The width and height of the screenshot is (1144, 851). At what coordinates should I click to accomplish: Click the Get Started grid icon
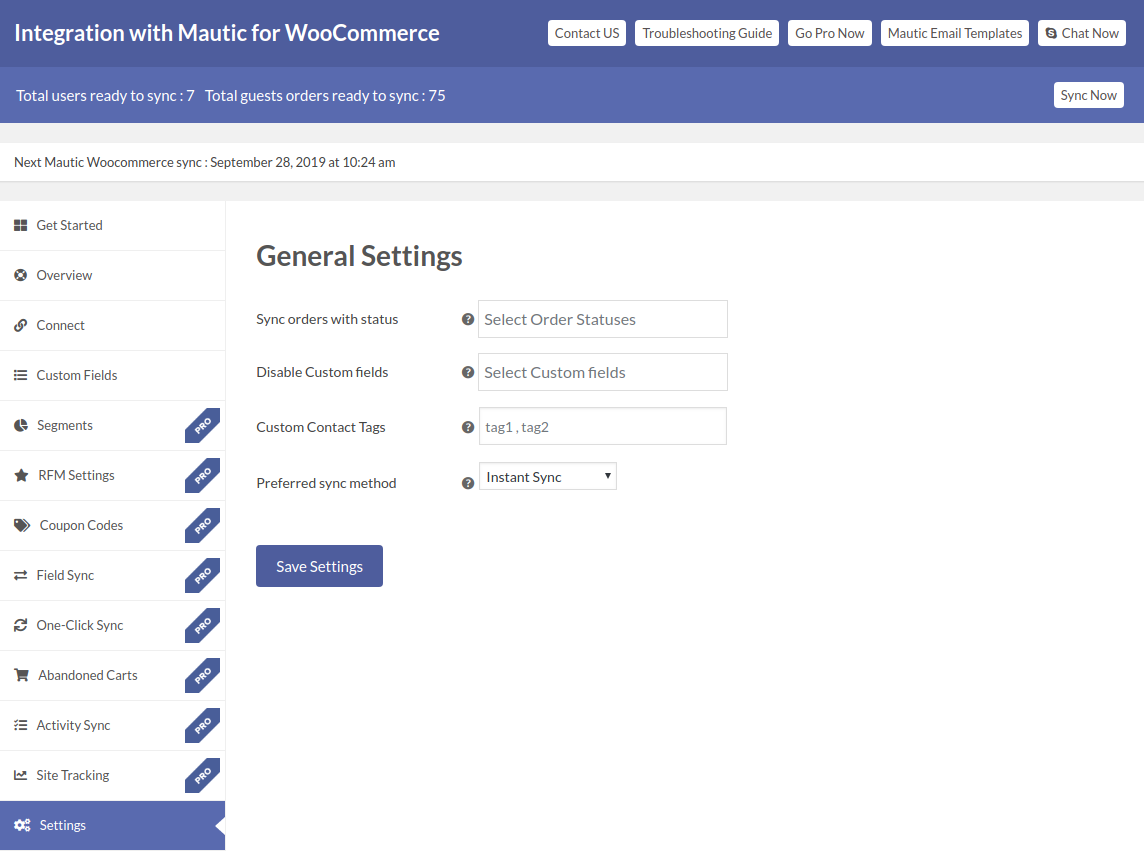20,226
